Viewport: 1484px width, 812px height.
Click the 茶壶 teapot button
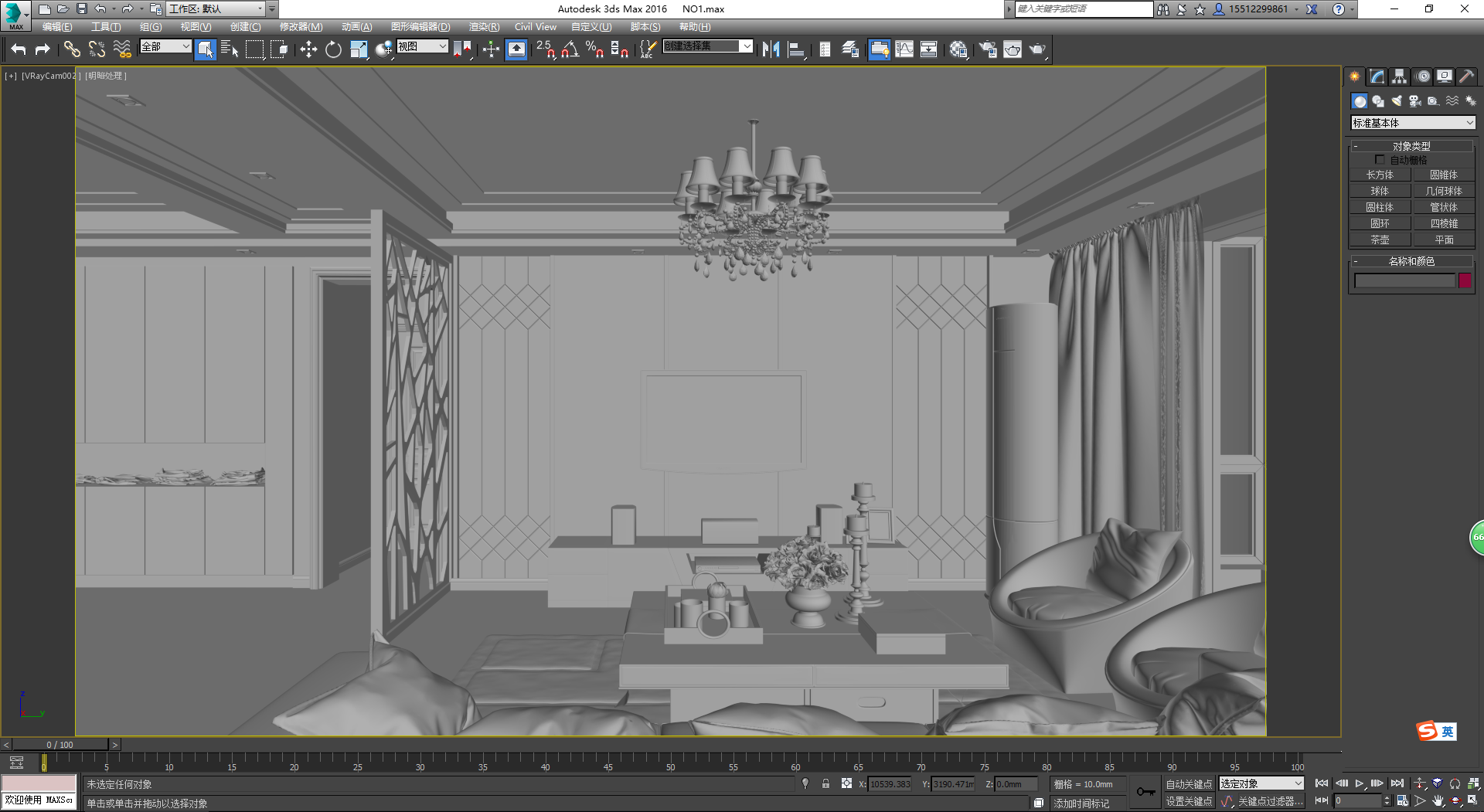[x=1380, y=240]
